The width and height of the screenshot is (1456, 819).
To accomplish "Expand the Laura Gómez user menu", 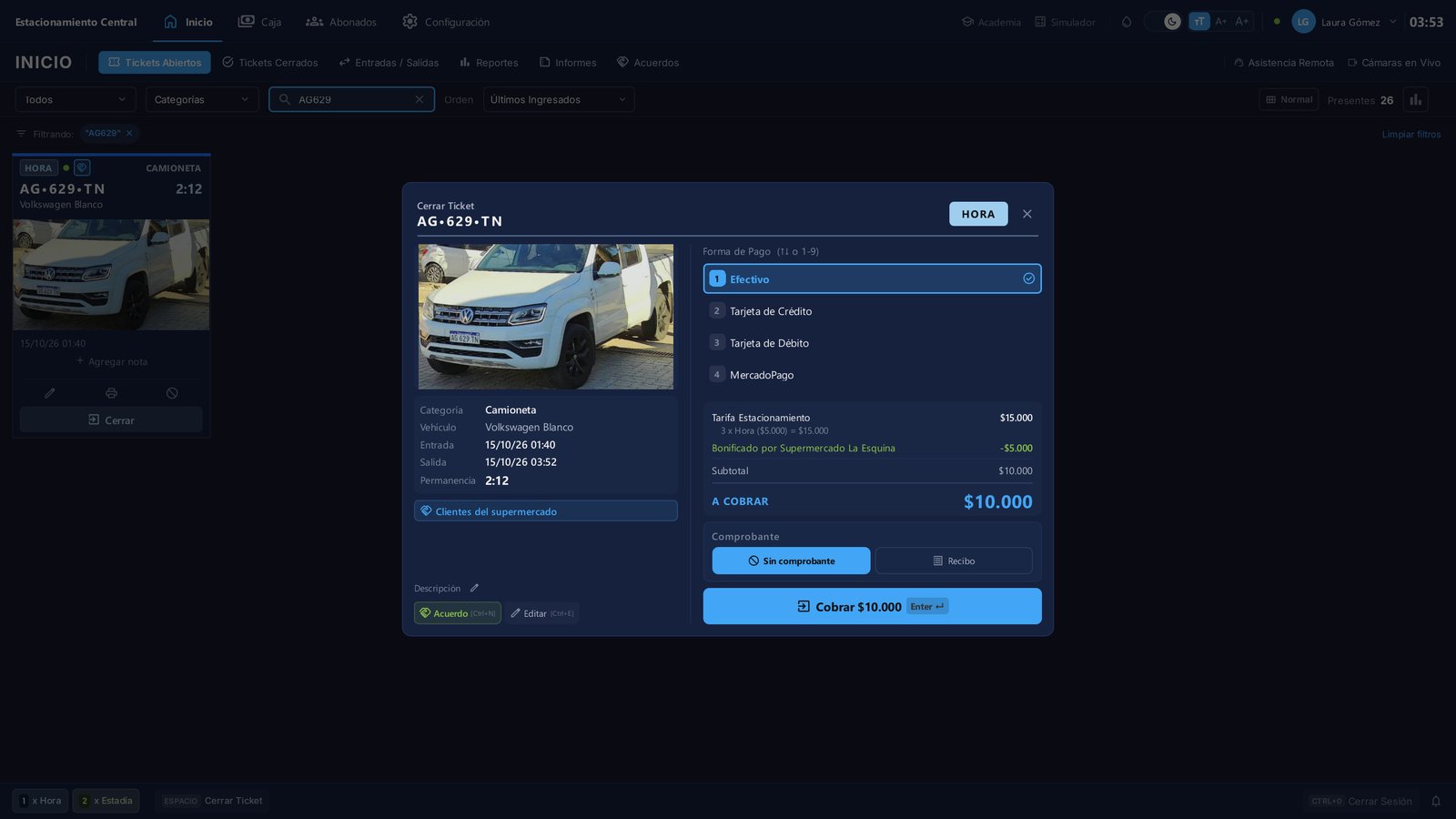I will point(1345,22).
